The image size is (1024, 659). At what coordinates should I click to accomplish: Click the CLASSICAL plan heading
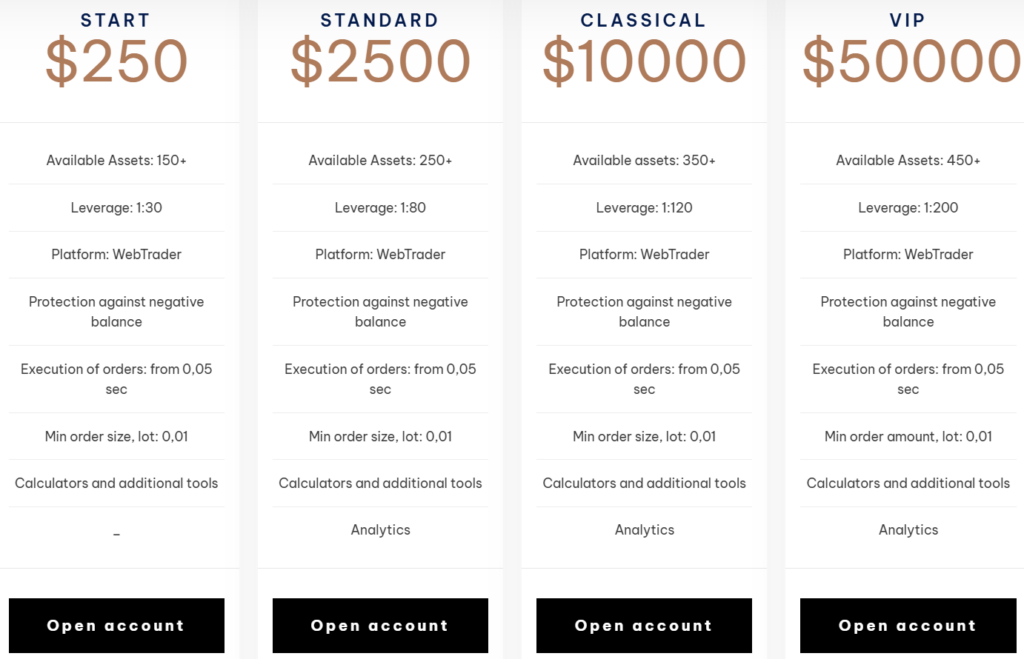click(x=644, y=20)
